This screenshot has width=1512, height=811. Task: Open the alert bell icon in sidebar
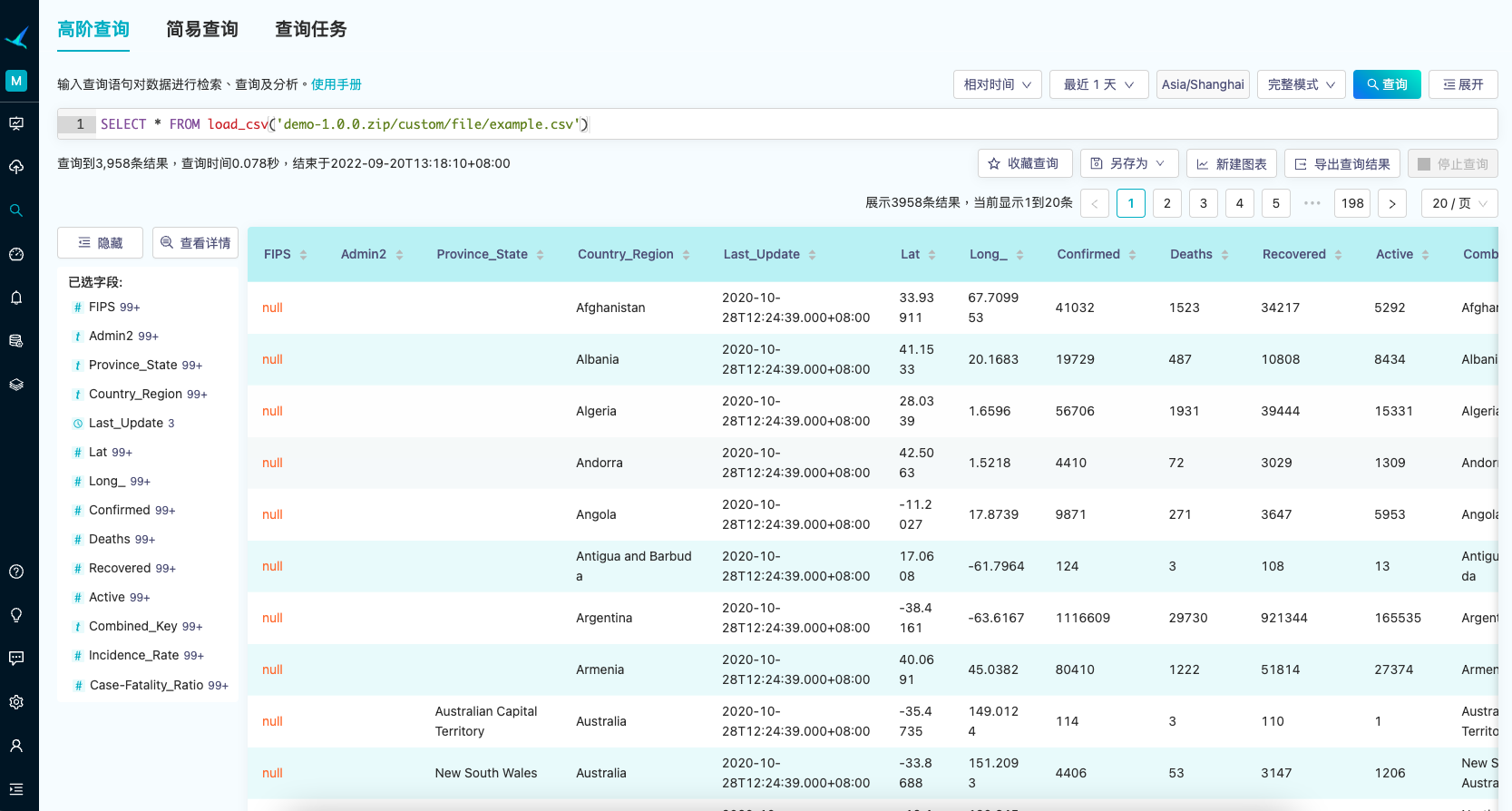(x=16, y=298)
